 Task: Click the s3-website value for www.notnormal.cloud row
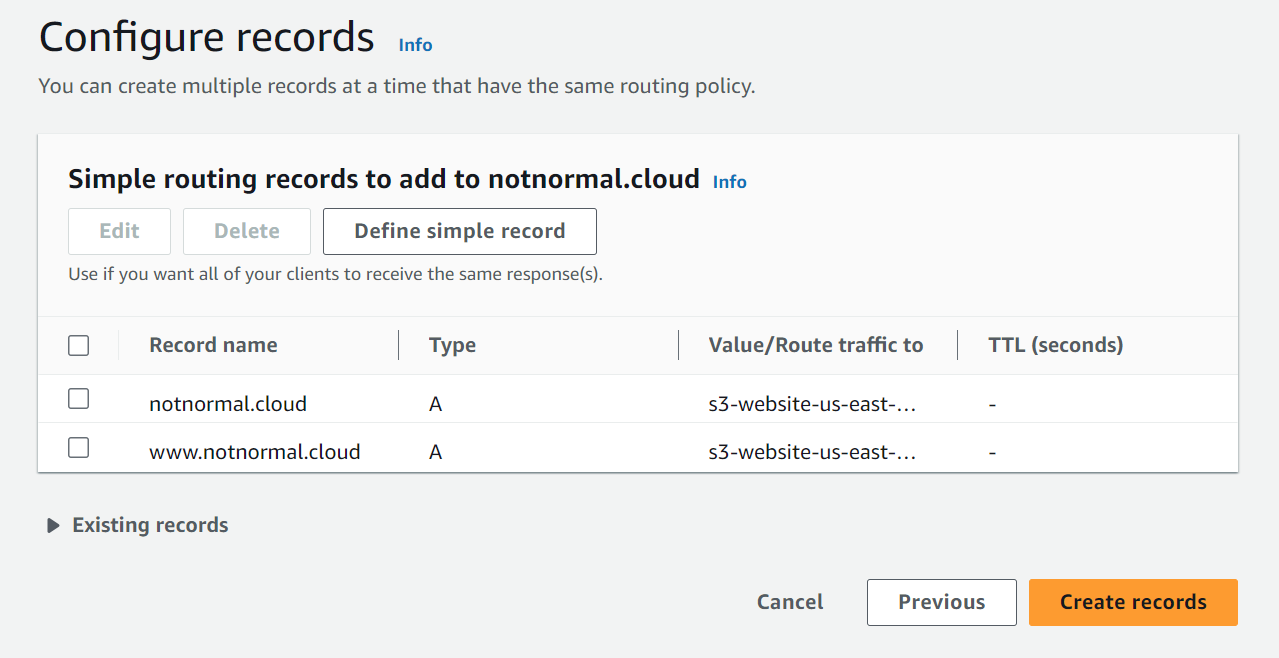coord(812,452)
